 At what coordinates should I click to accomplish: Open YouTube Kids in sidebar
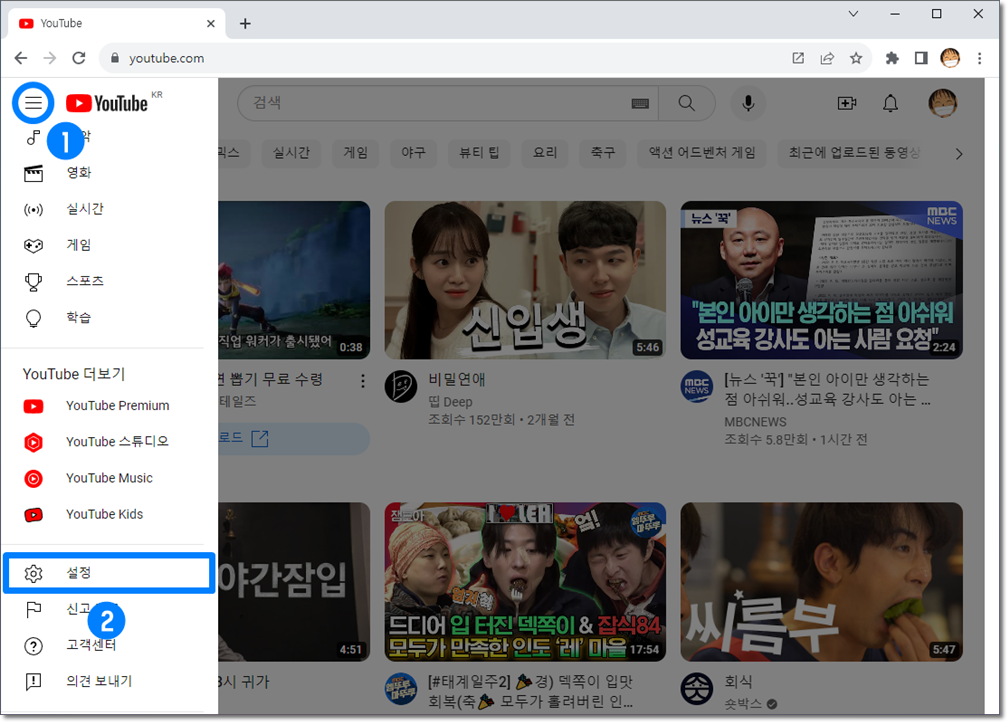click(x=103, y=514)
